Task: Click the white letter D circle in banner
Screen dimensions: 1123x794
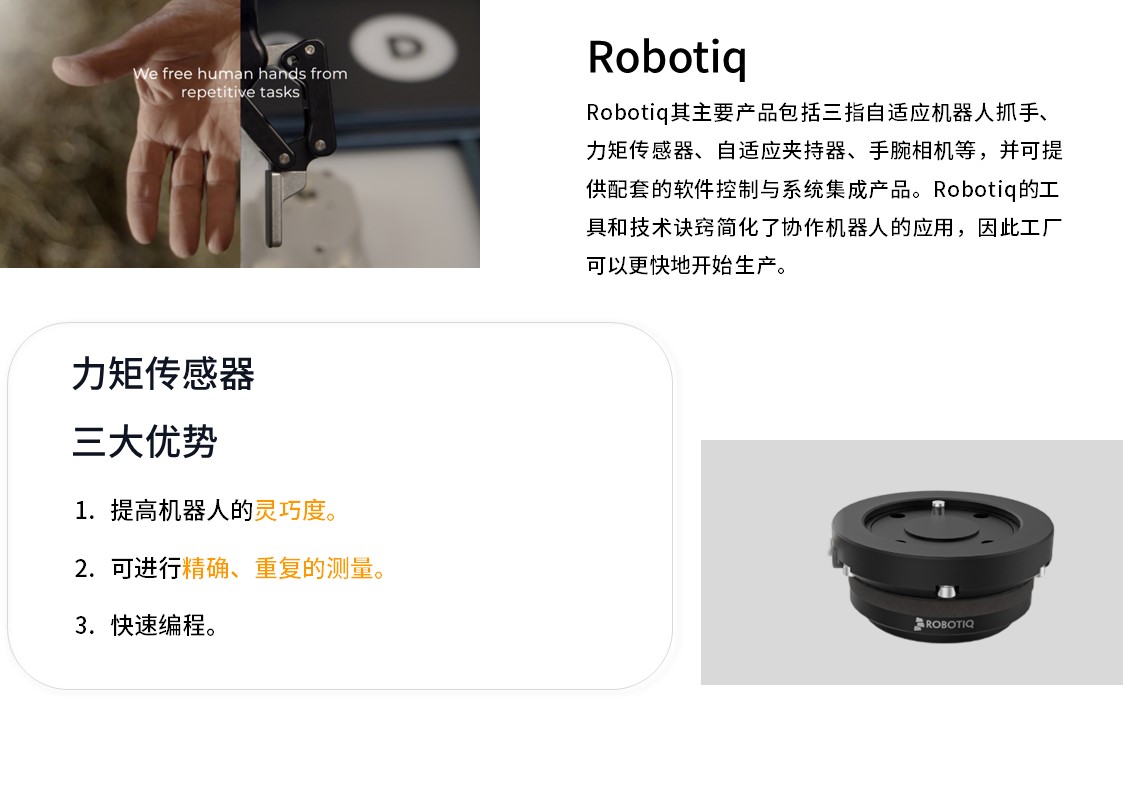Action: point(405,48)
